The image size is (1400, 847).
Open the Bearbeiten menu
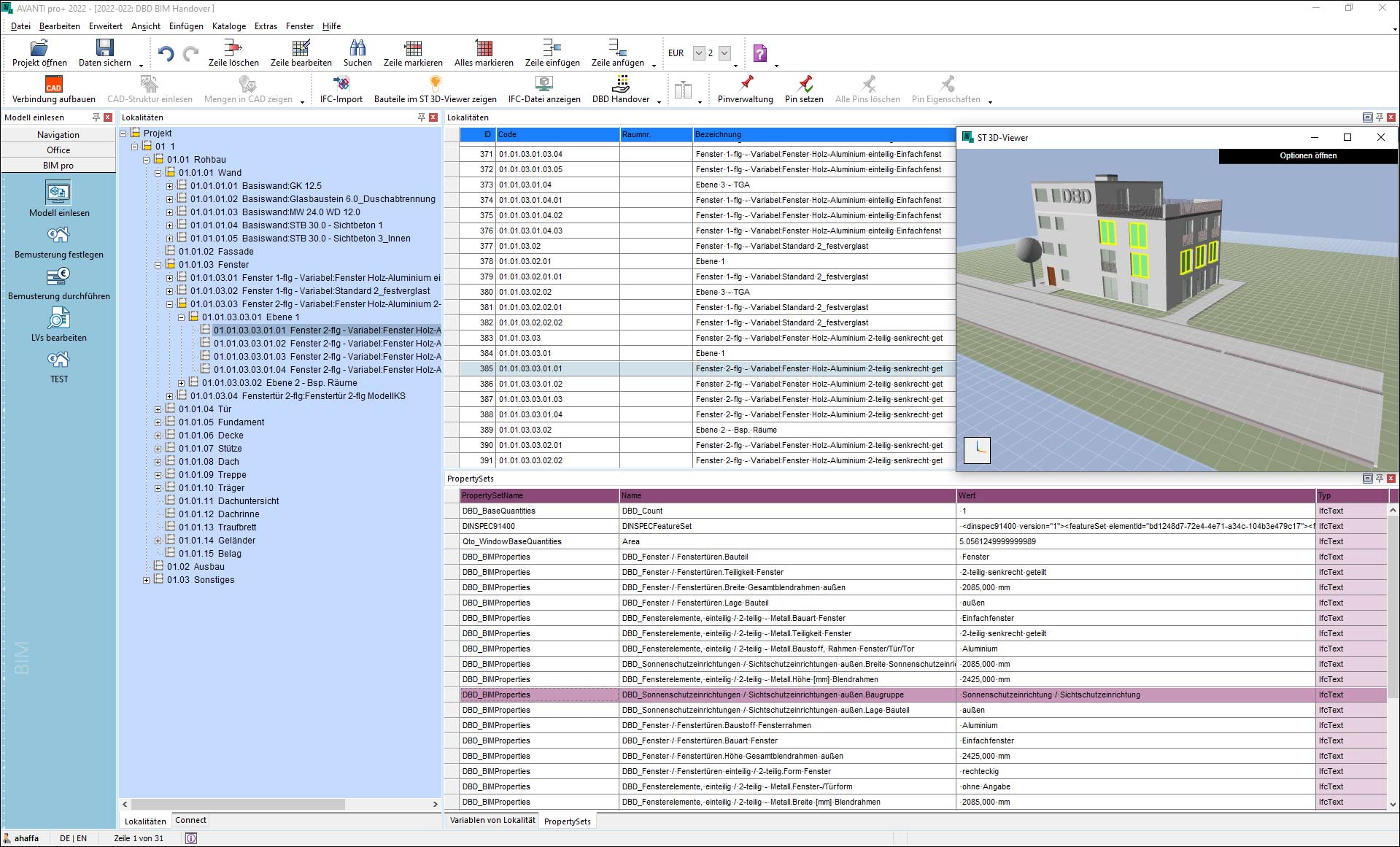[59, 26]
